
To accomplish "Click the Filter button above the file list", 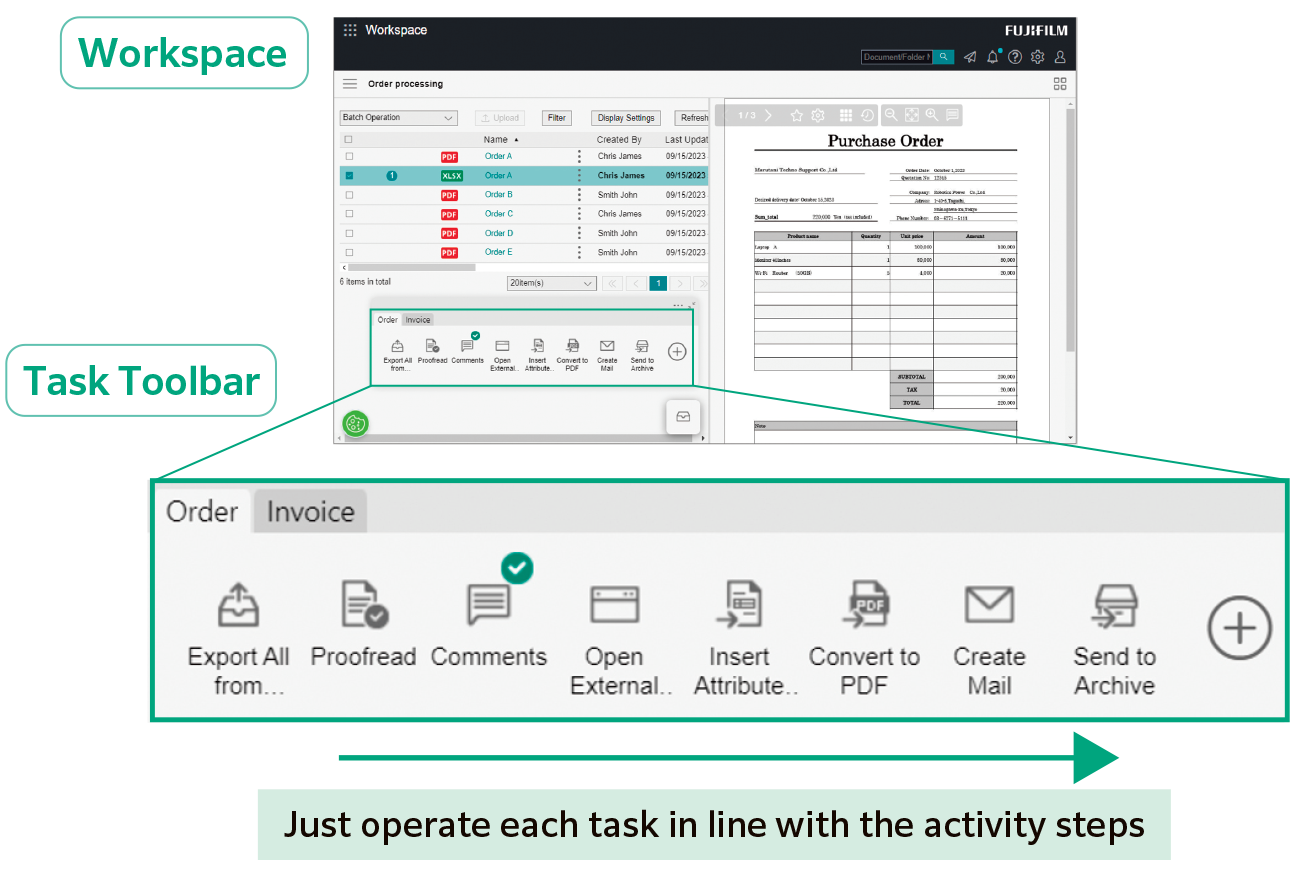I will tap(556, 117).
